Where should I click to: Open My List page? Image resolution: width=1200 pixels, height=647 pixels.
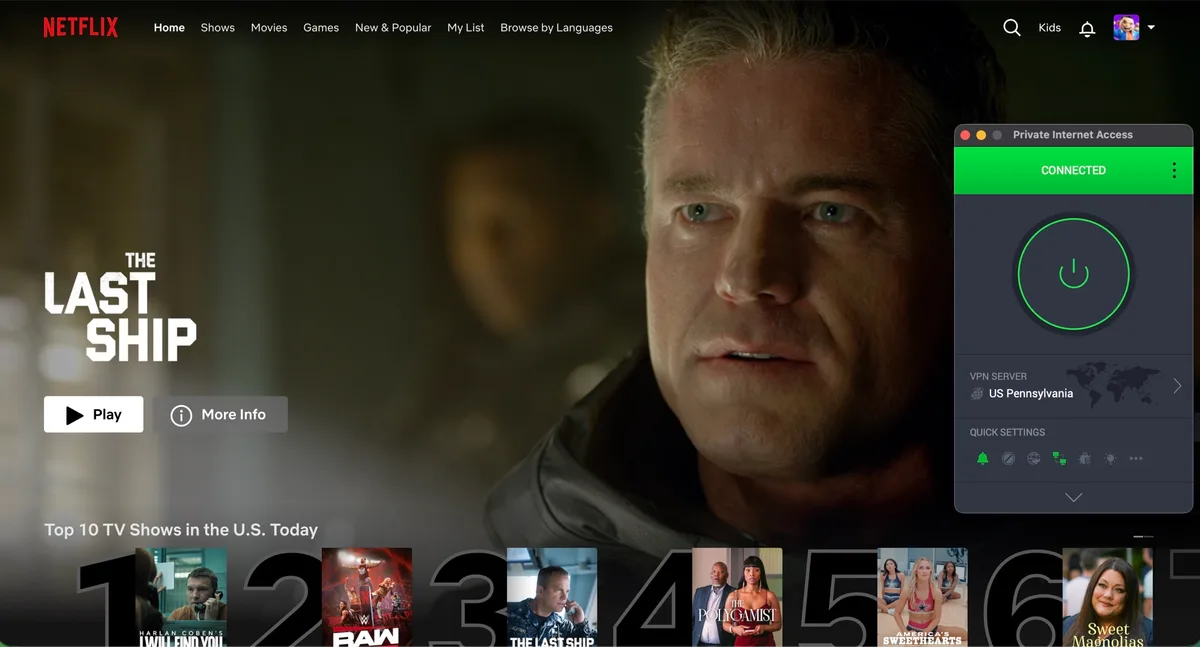click(466, 28)
